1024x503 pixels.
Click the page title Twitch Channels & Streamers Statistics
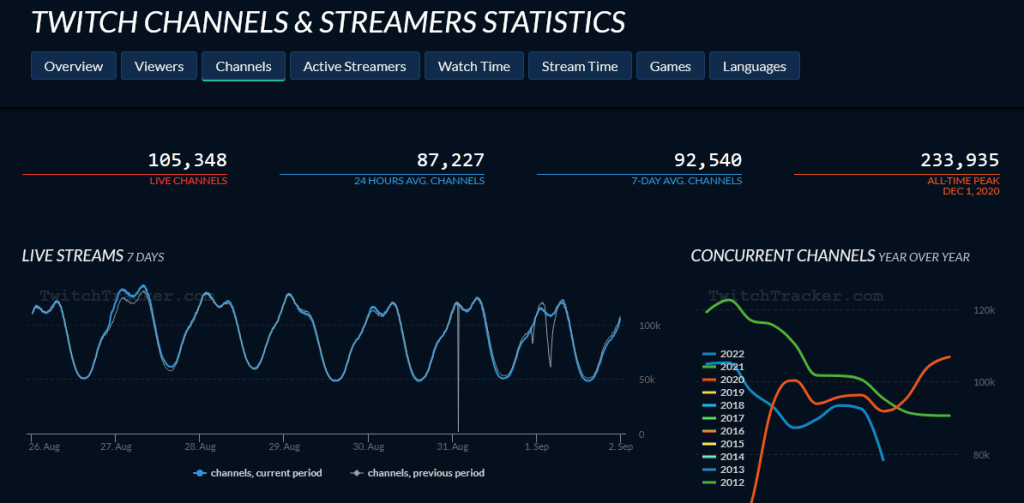point(328,22)
